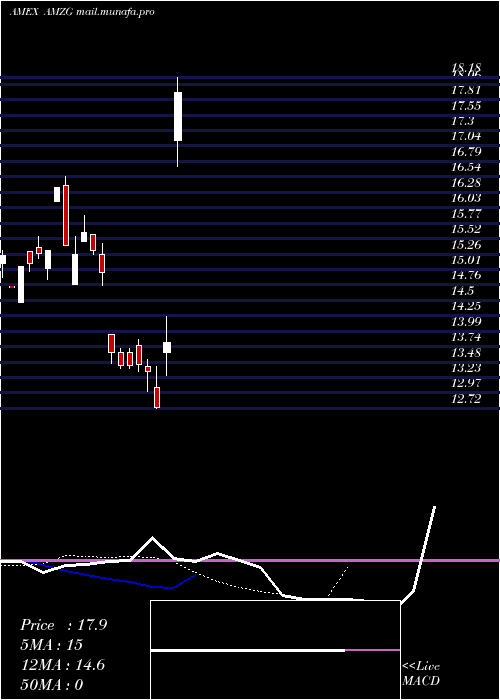Click the 17.3 price axis label
500x700 pixels.
point(462,121)
